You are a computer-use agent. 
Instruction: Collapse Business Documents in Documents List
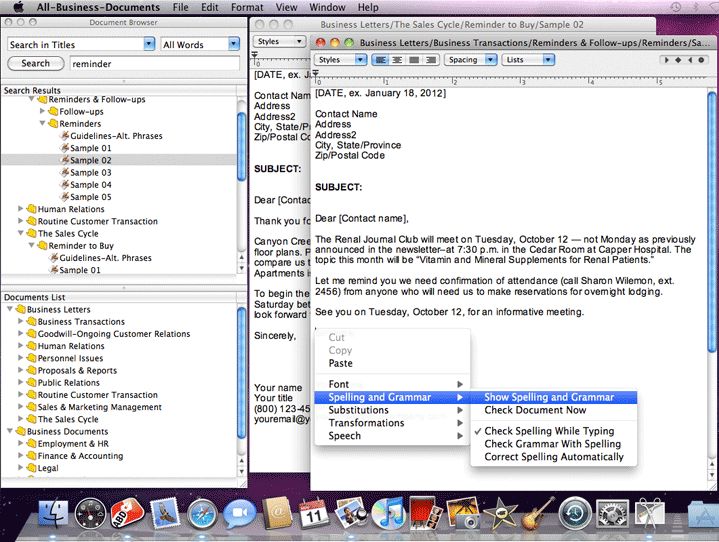(10, 431)
